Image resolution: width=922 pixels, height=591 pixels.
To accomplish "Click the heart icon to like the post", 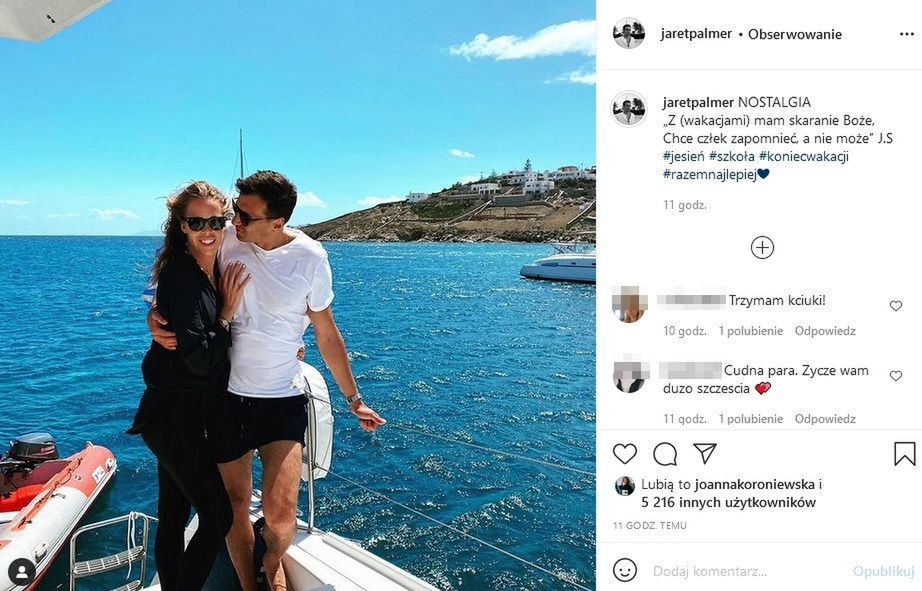I will (x=624, y=454).
